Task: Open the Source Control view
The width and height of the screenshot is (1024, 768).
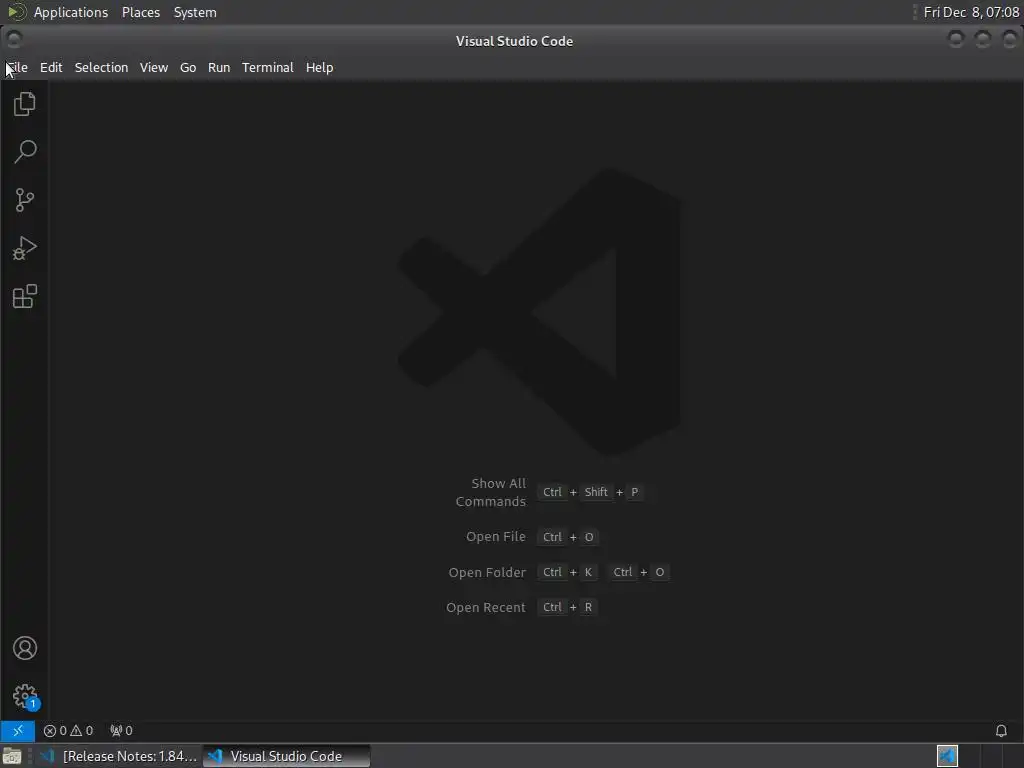Action: pyautogui.click(x=25, y=200)
